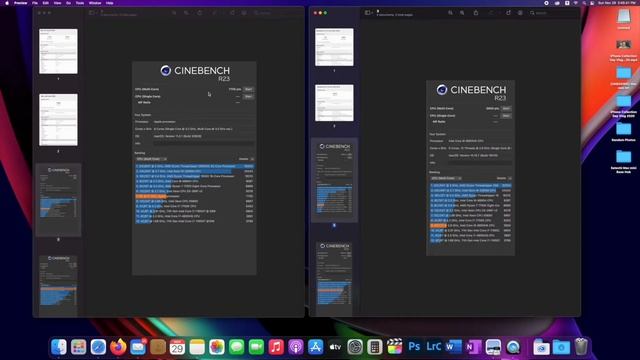Open Finder from the Dock
This screenshot has width=640, height=360.
click(x=59, y=347)
